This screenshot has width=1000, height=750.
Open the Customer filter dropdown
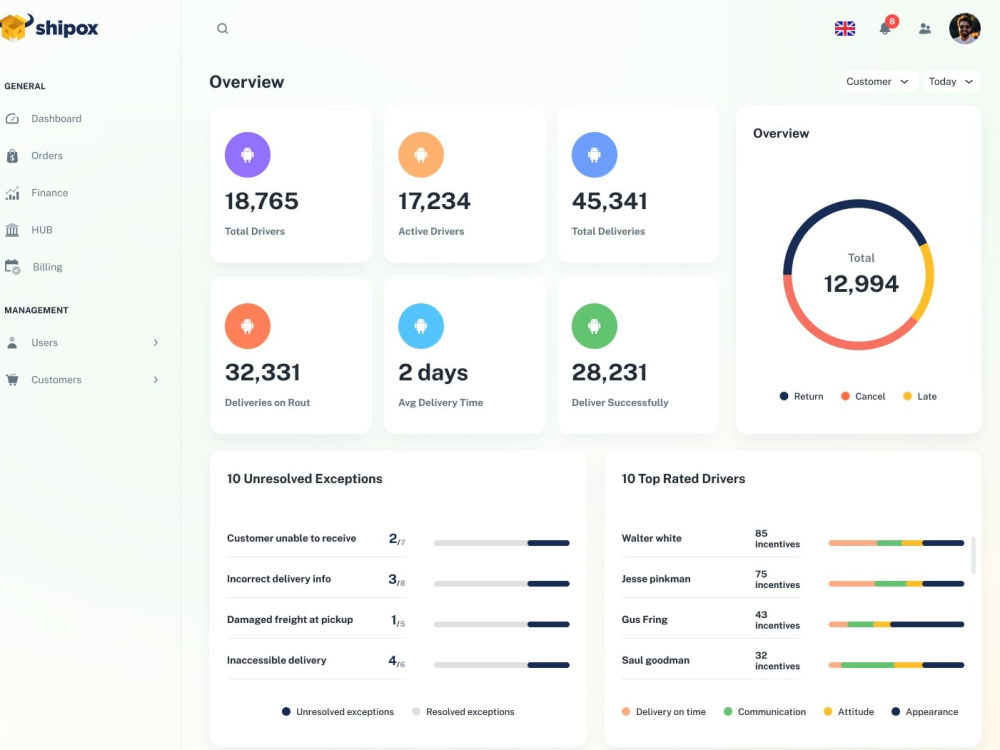tap(878, 82)
